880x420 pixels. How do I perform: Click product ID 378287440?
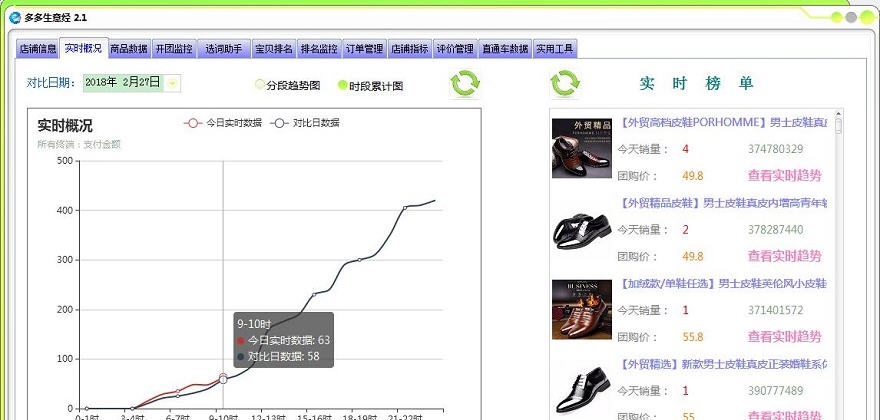[775, 230]
